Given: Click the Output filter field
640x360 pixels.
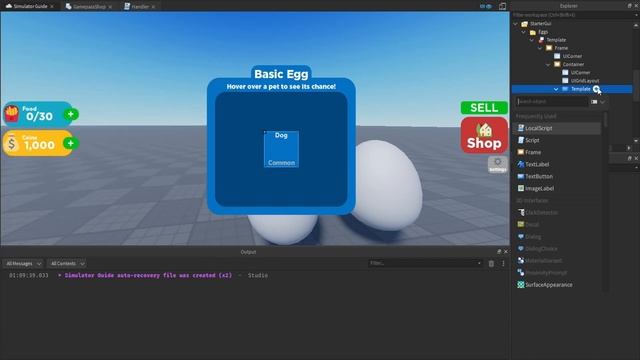Looking at the screenshot, I should pyautogui.click(x=425, y=263).
